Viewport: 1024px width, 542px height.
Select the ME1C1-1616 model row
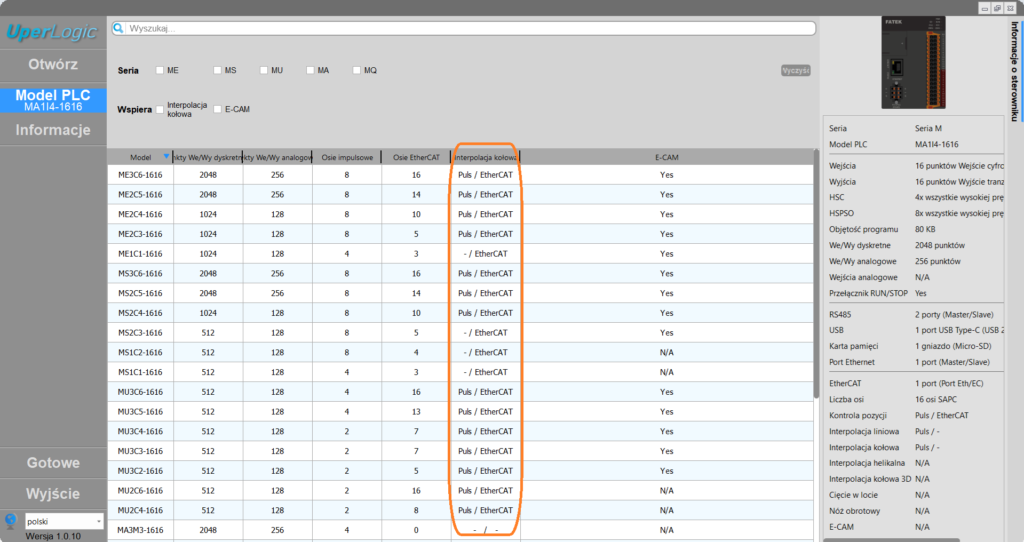point(460,254)
